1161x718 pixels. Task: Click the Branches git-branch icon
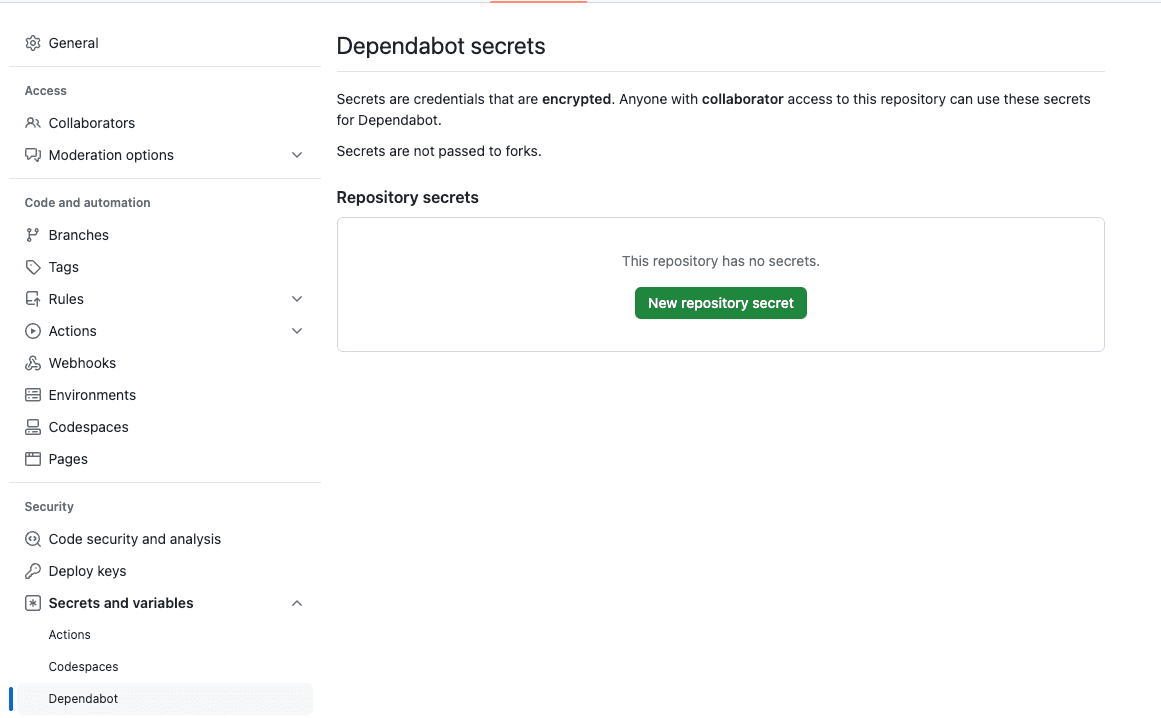pyautogui.click(x=33, y=235)
